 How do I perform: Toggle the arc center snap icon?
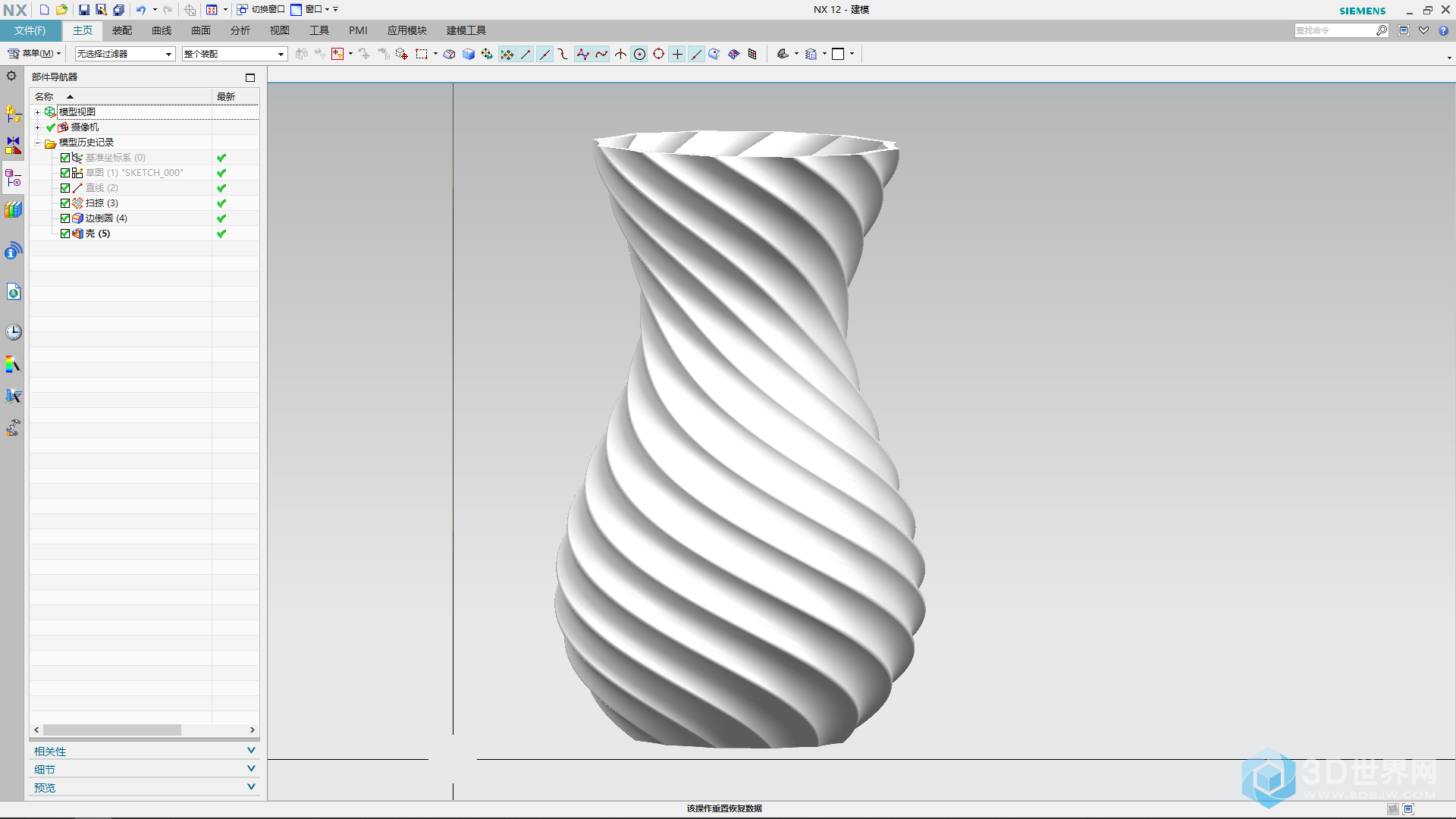coord(639,54)
